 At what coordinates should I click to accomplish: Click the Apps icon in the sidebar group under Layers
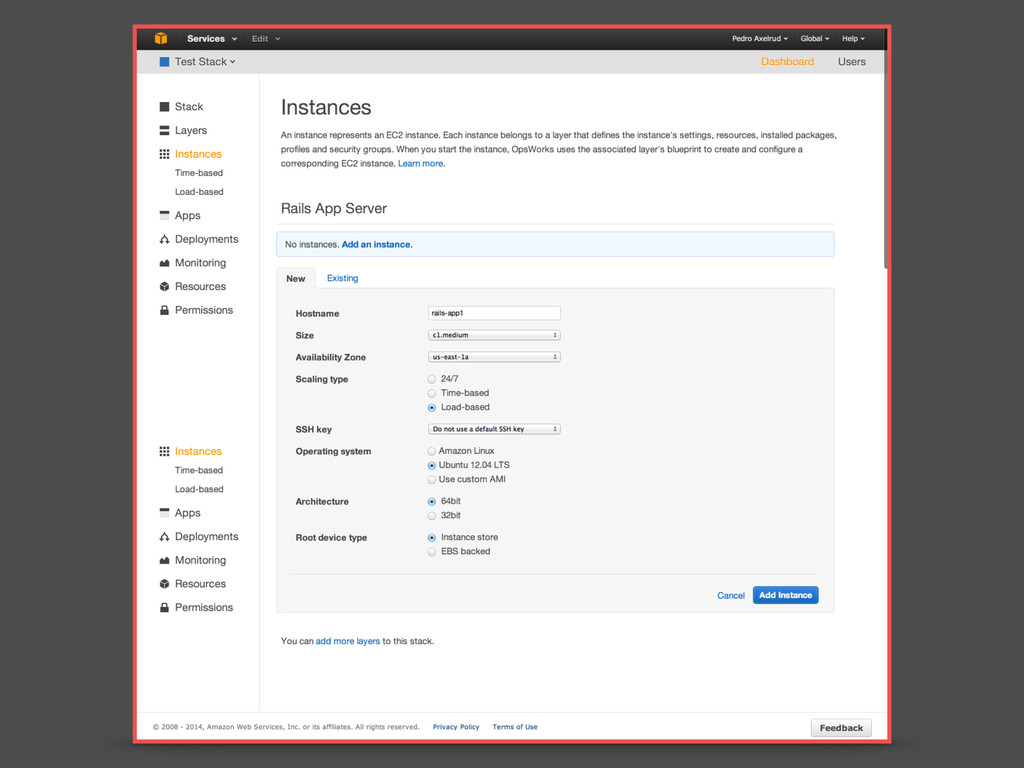point(164,215)
